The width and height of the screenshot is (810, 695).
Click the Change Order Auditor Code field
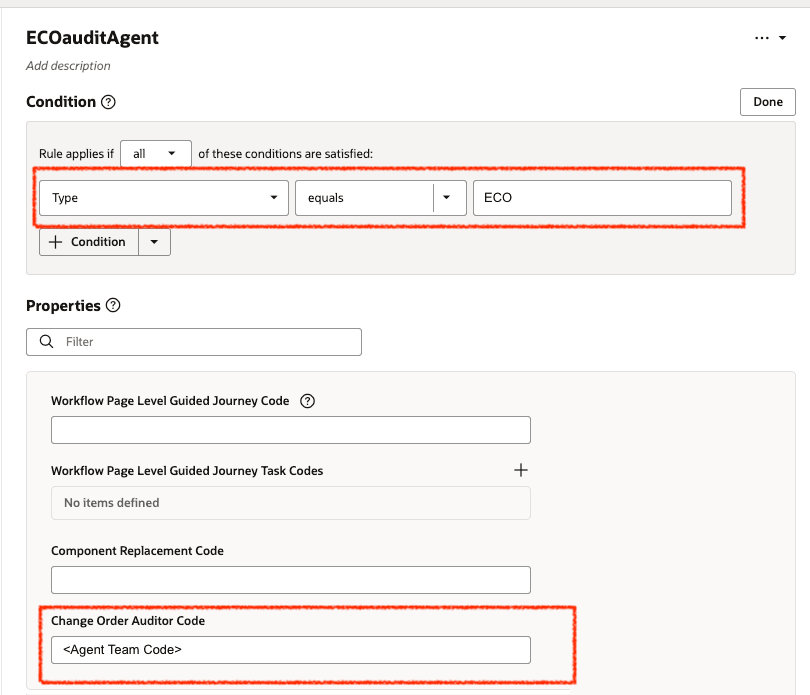click(x=290, y=649)
